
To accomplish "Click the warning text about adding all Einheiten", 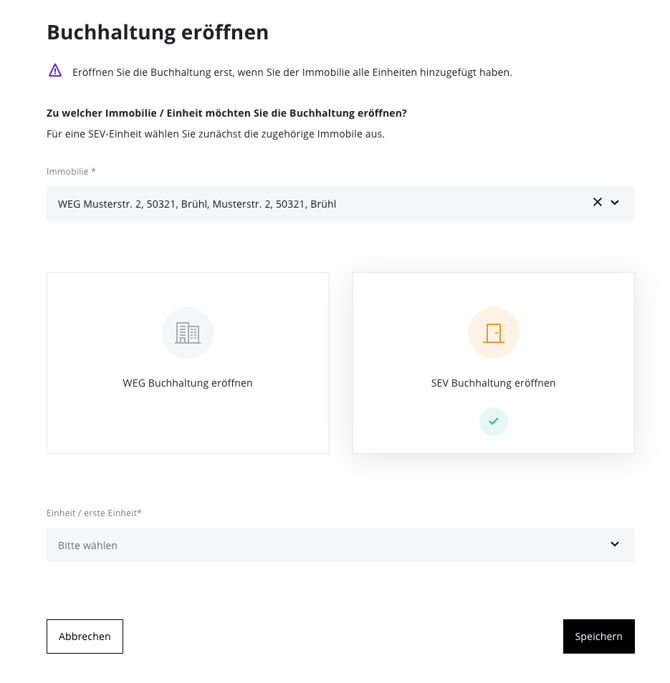I will click(x=292, y=72).
